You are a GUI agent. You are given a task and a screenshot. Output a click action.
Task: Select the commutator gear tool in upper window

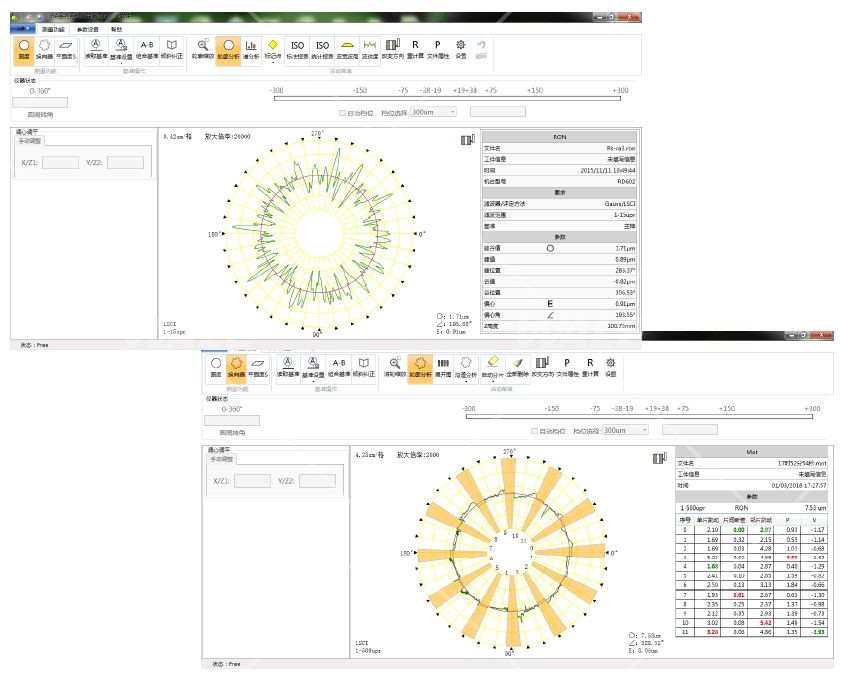point(45,50)
